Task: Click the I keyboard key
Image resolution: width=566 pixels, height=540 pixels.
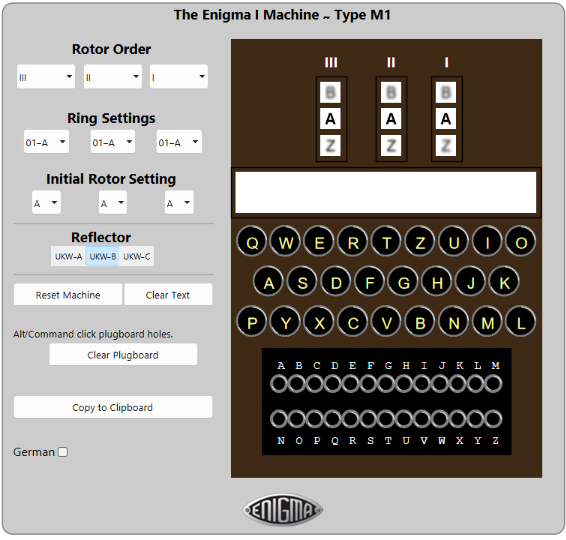Action: click(487, 241)
